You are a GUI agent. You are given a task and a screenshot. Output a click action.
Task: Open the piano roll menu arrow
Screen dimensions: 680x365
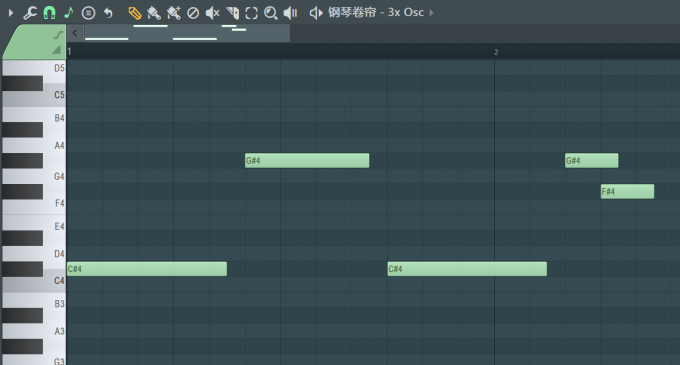click(x=11, y=13)
